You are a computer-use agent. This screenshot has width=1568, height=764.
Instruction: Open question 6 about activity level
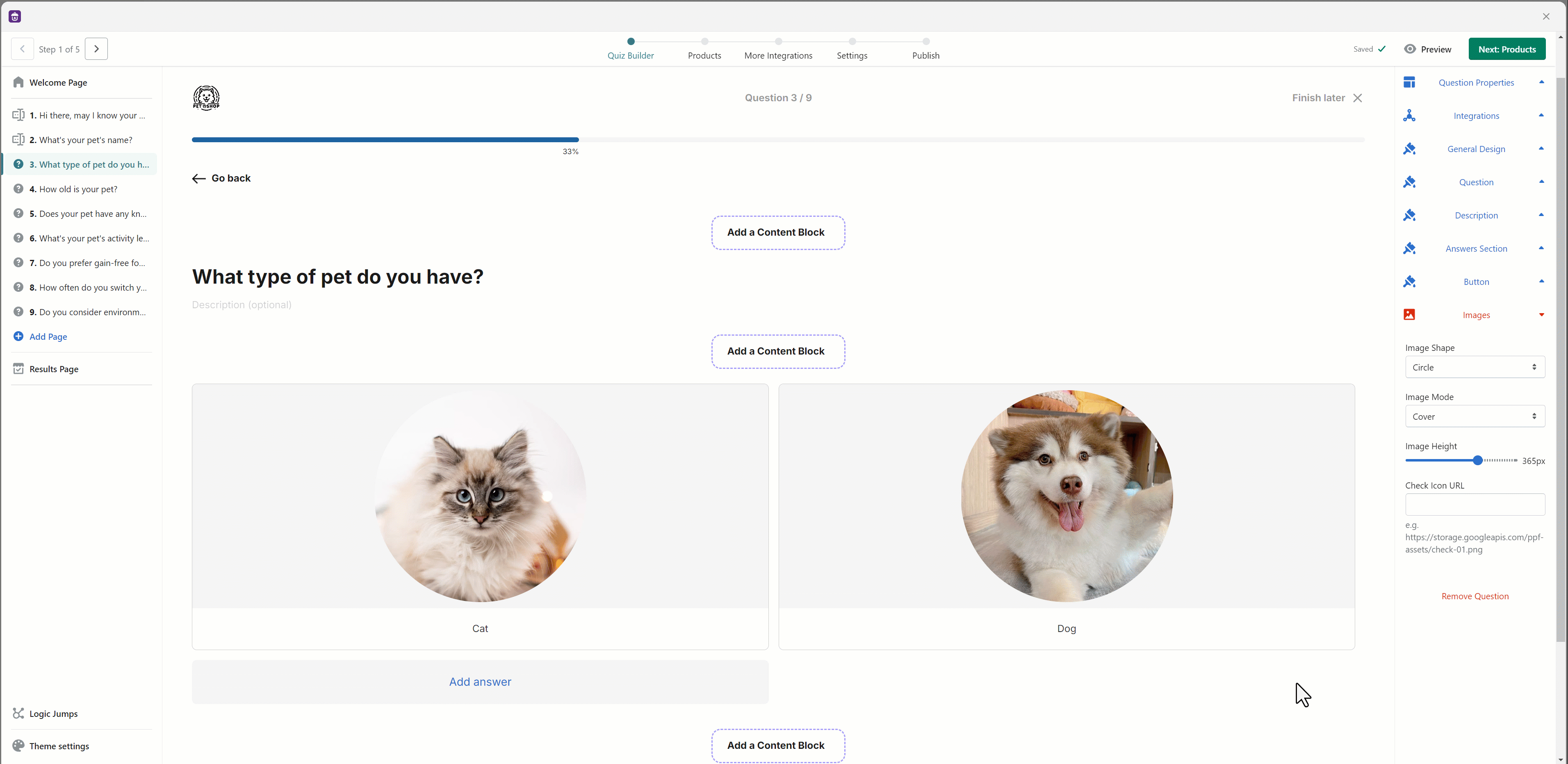coord(81,238)
